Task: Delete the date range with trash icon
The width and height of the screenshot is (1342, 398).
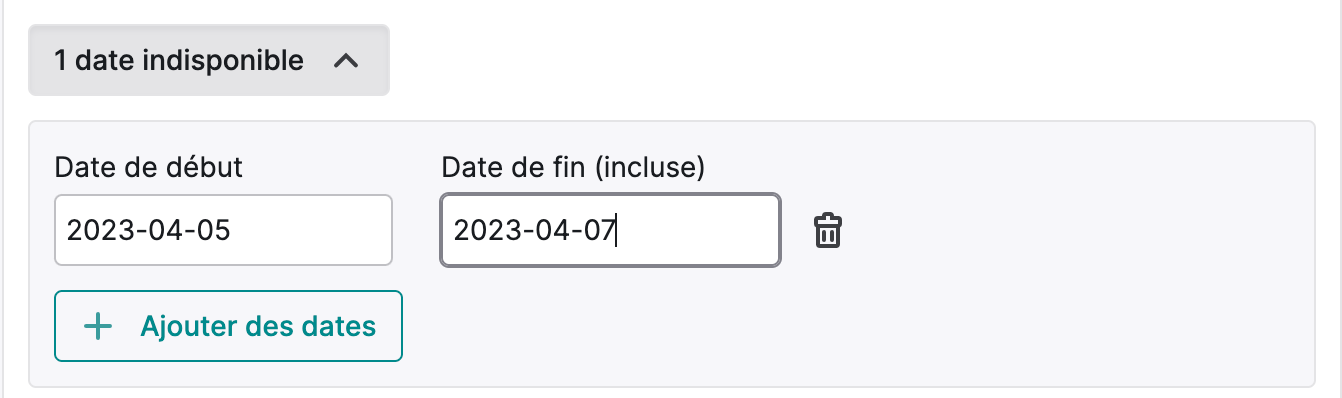Action: pyautogui.click(x=827, y=231)
